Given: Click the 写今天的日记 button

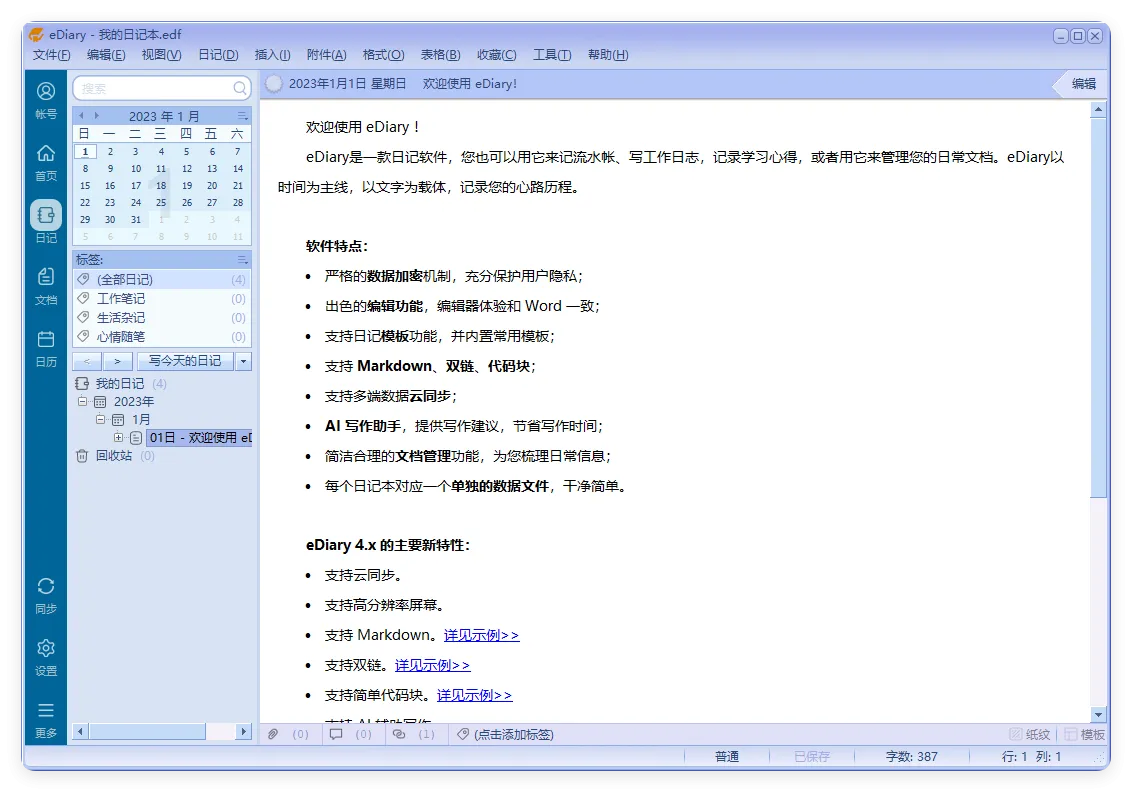Looking at the screenshot, I should click(x=185, y=361).
